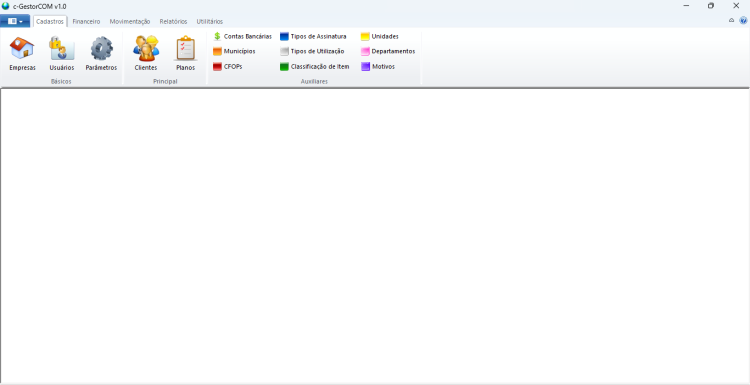This screenshot has height=385, width=750.
Task: Click the Motivos label
Action: click(x=383, y=67)
